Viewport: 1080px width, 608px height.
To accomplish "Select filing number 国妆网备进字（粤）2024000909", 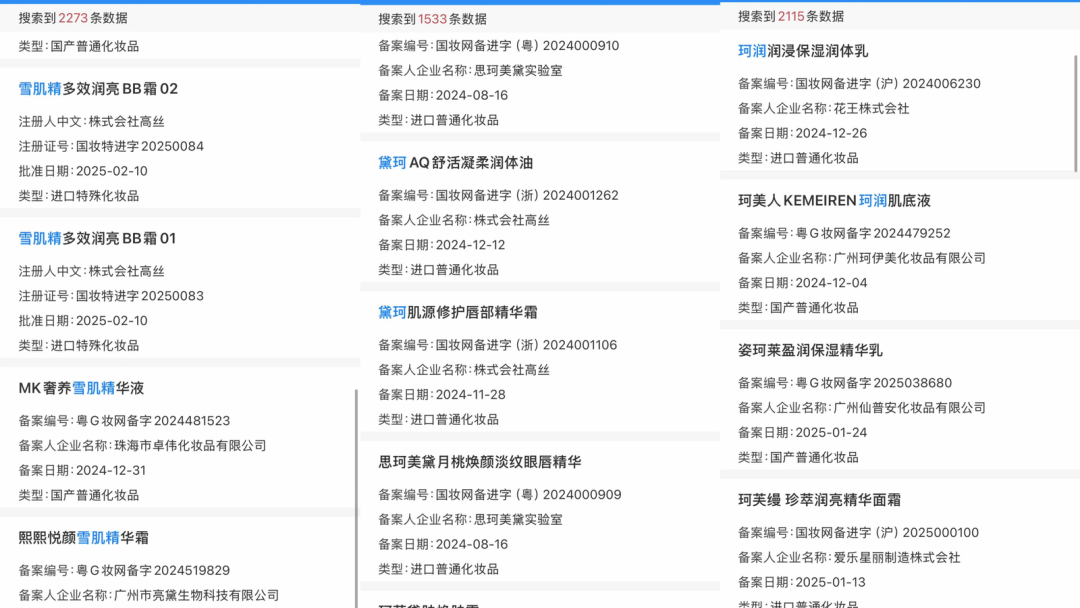I will (528, 494).
